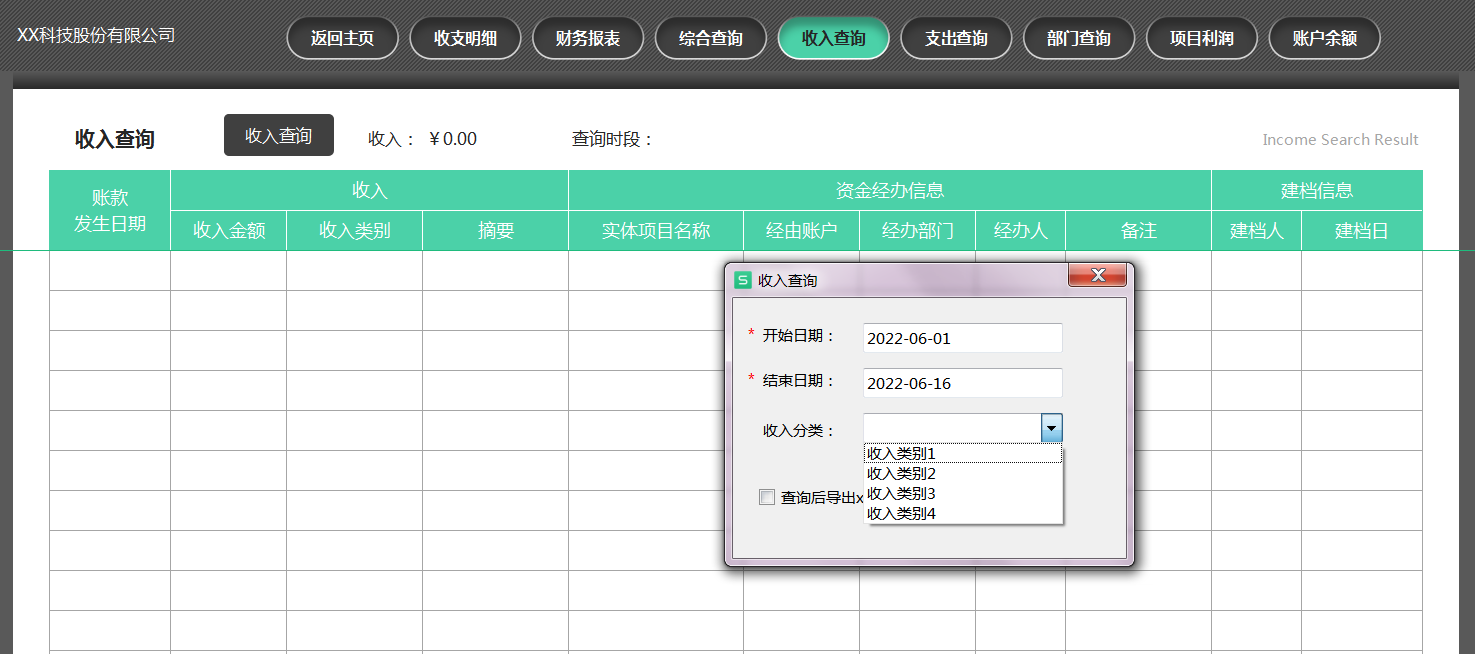Image resolution: width=1475 pixels, height=654 pixels.
Task: Open the 综合查询 tab
Action: [711, 39]
